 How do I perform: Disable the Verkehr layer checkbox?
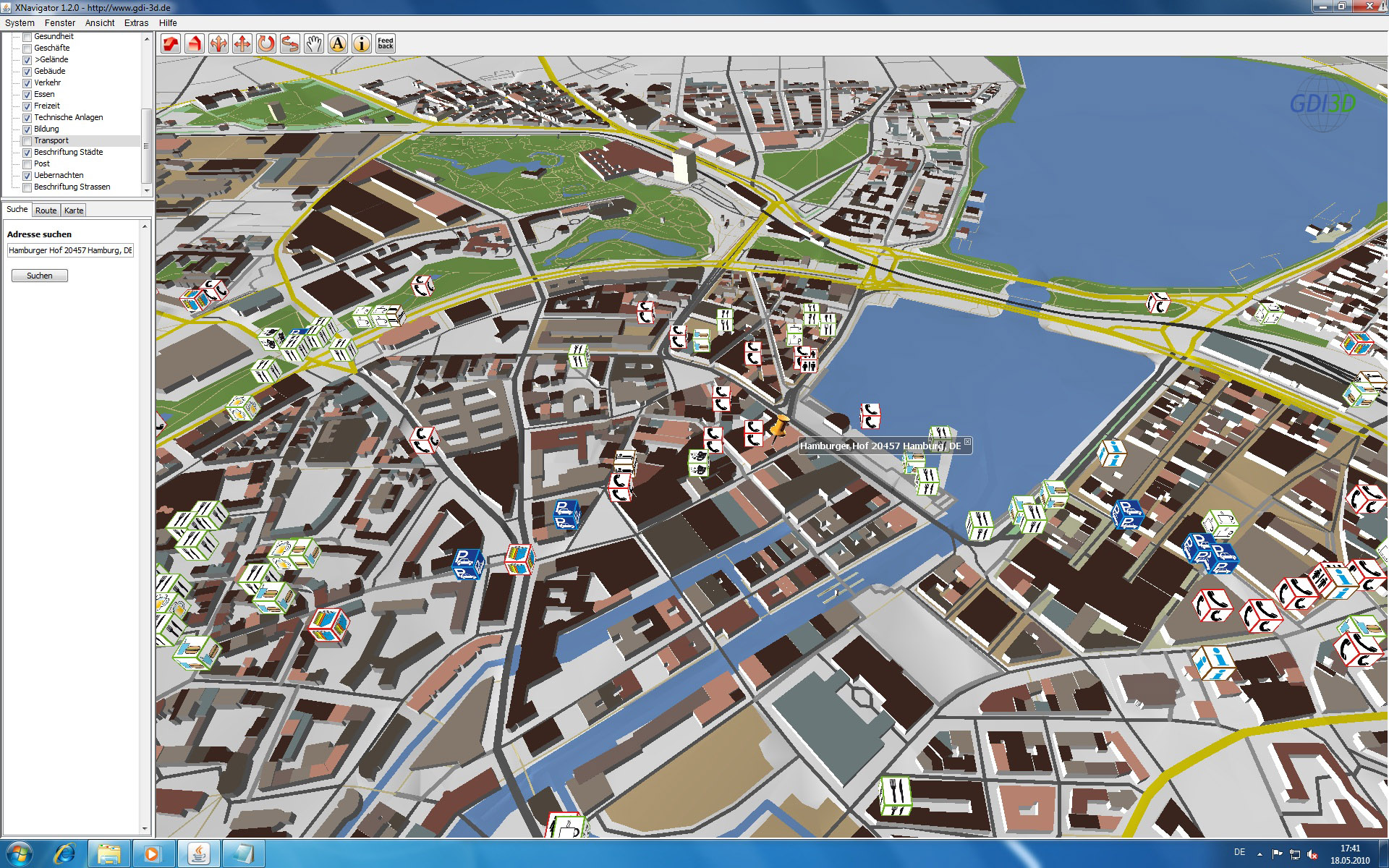point(27,83)
